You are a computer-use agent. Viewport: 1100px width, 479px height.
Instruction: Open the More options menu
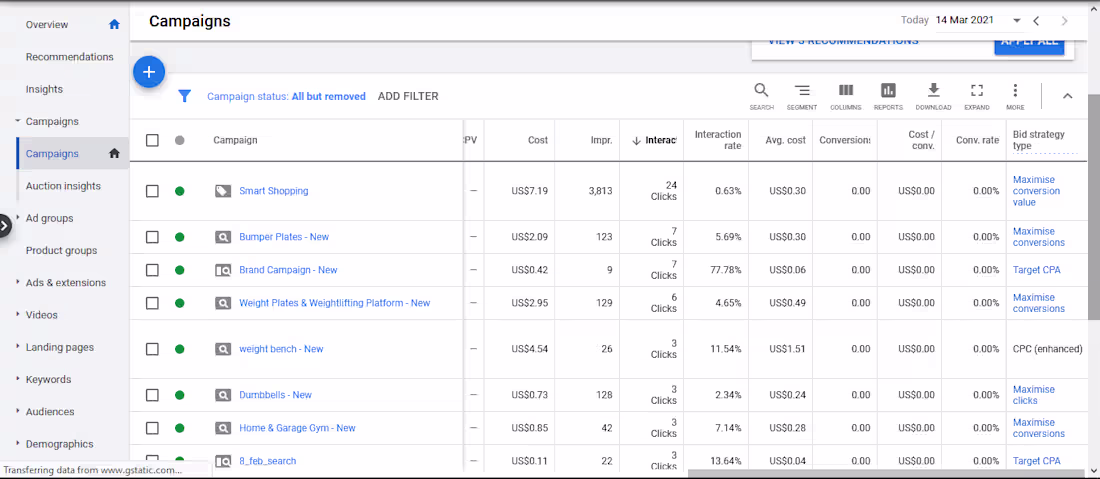[x=1015, y=95]
